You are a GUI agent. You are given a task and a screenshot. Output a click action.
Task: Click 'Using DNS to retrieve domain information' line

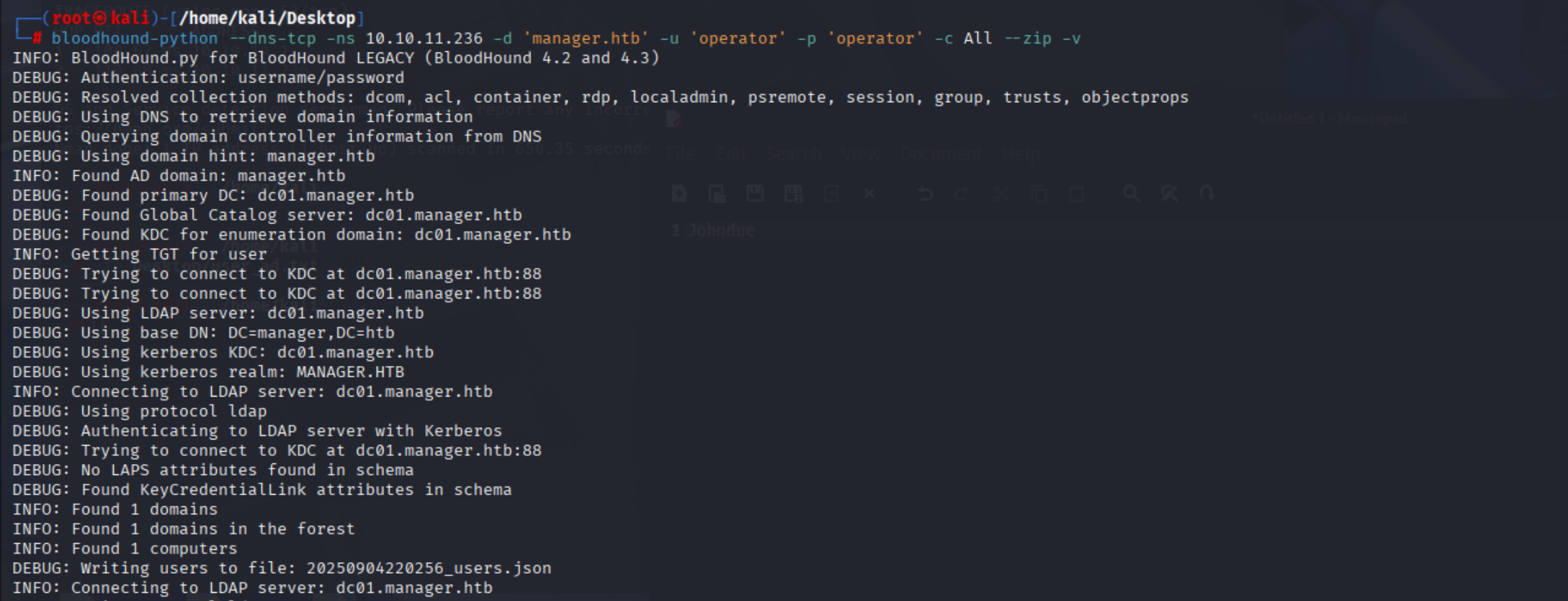click(242, 117)
